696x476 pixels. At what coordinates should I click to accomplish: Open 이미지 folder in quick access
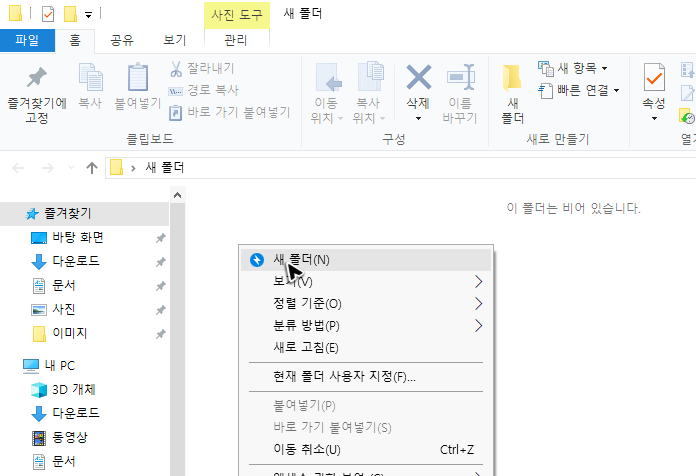pos(70,333)
